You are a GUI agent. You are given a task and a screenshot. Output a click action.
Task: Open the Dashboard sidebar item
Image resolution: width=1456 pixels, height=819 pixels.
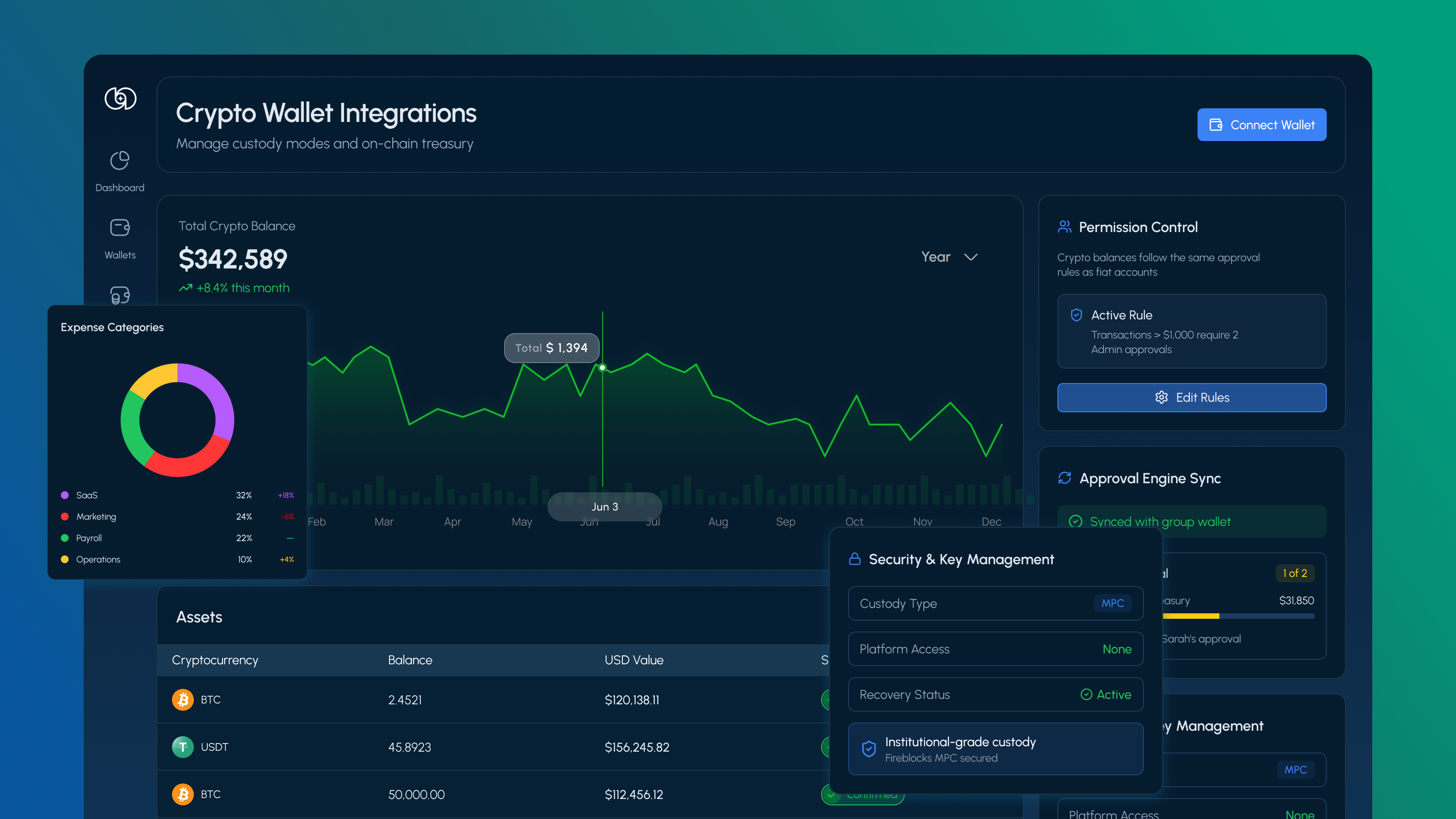[x=120, y=172]
